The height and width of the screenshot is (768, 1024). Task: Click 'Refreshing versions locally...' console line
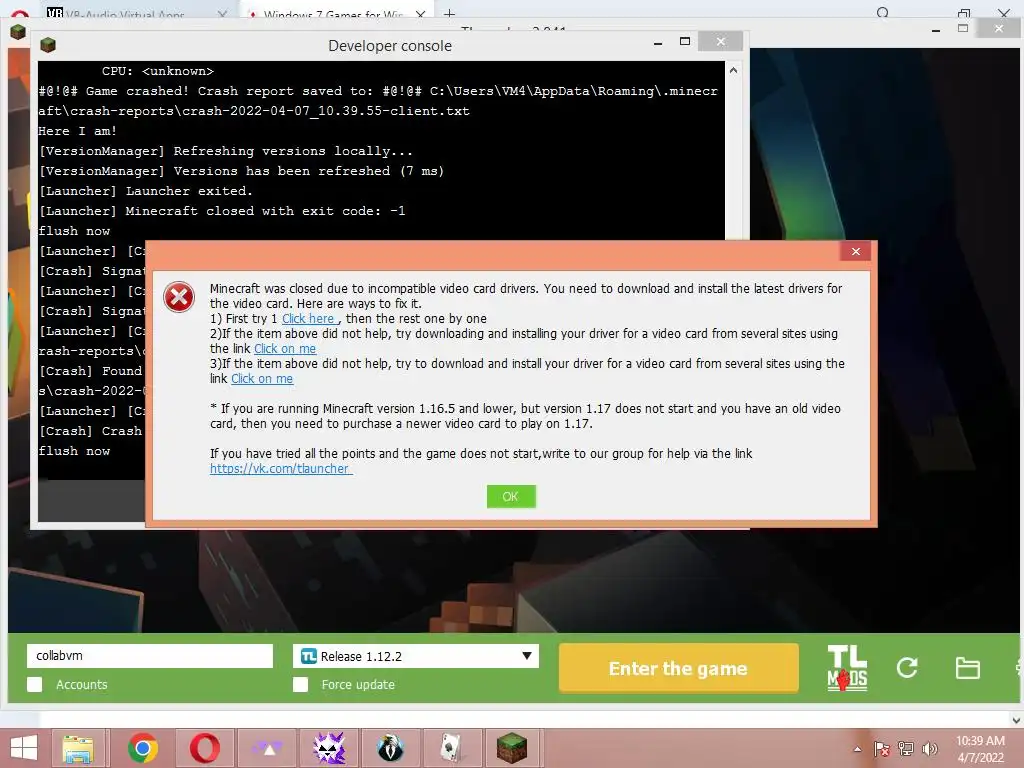[x=226, y=151]
